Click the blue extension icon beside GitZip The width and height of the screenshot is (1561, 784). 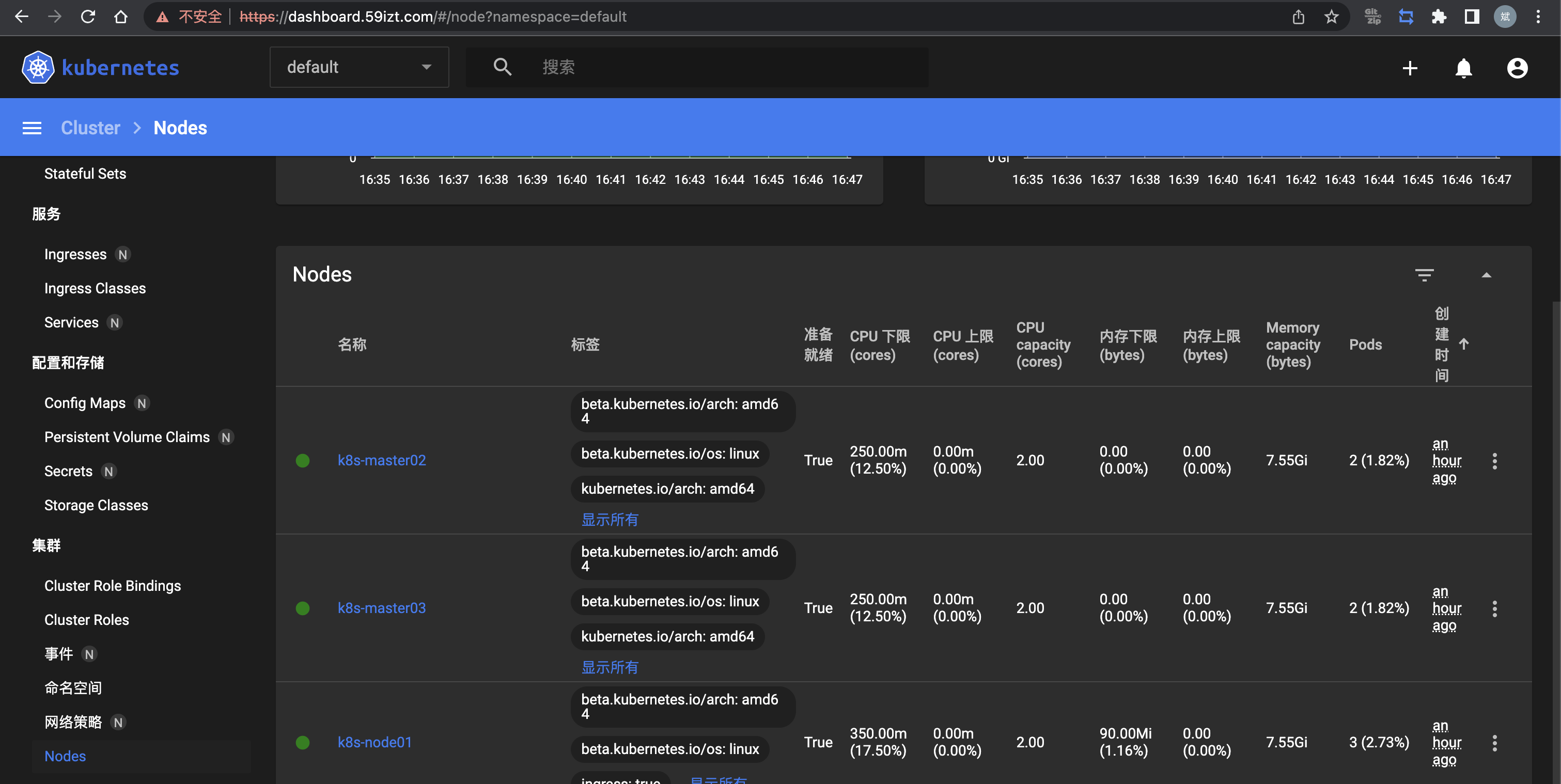pos(1406,17)
